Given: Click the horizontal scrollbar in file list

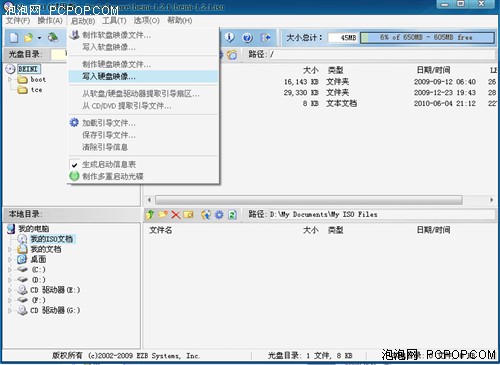Looking at the screenshot, I should click(309, 200).
